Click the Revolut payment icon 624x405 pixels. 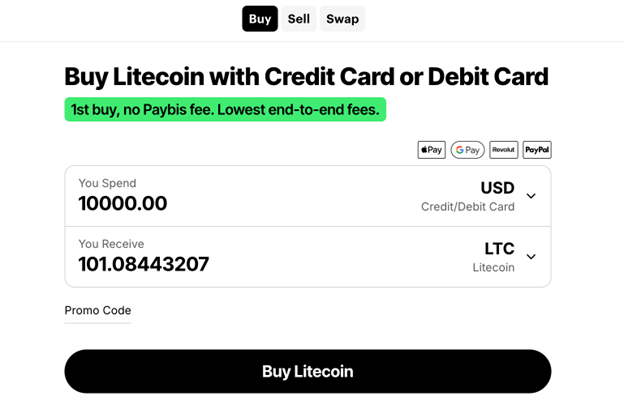click(x=503, y=150)
